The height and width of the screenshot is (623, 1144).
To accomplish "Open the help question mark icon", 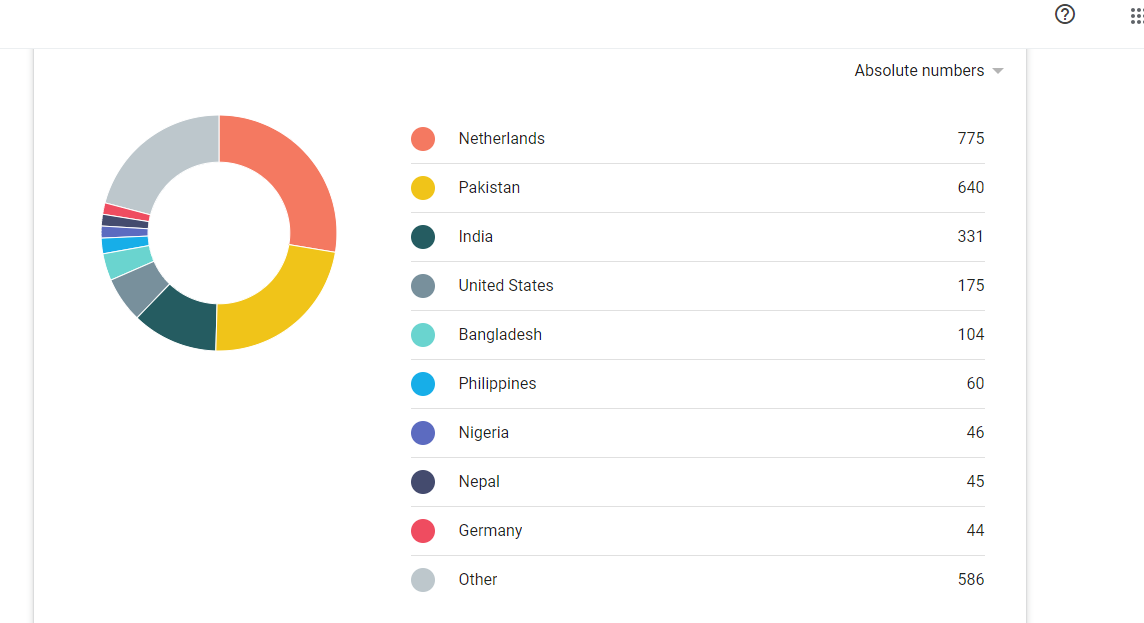I will (x=1064, y=14).
